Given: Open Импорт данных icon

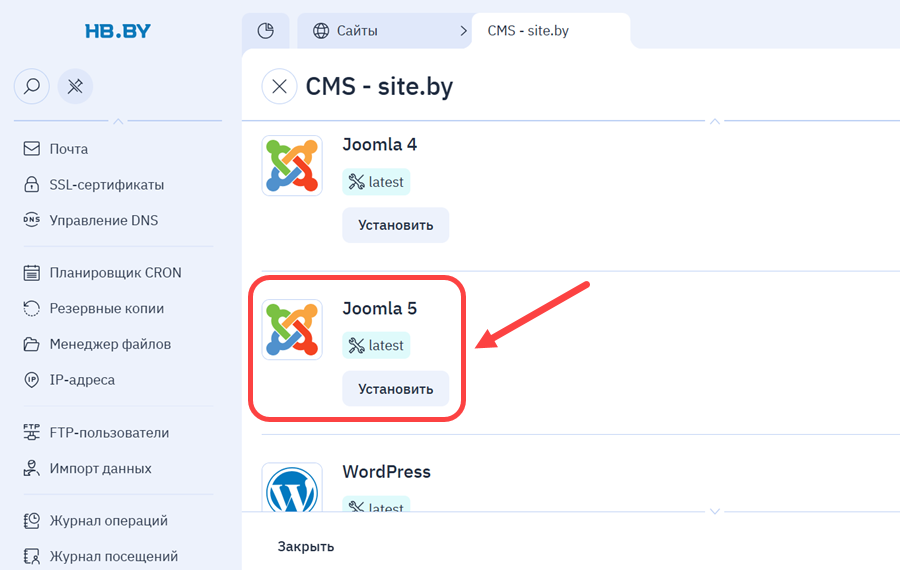Looking at the screenshot, I should click(32, 468).
